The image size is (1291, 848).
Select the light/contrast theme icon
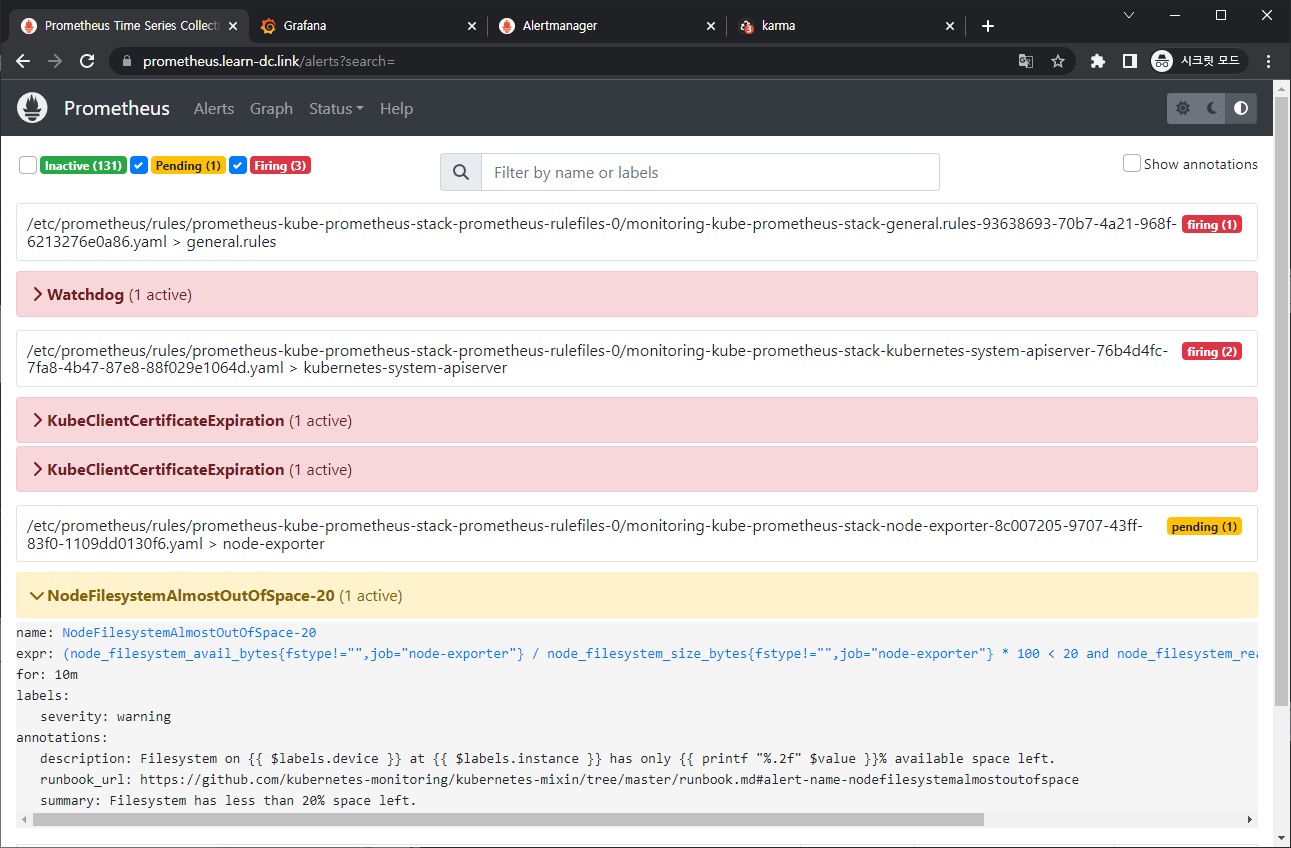[1241, 108]
